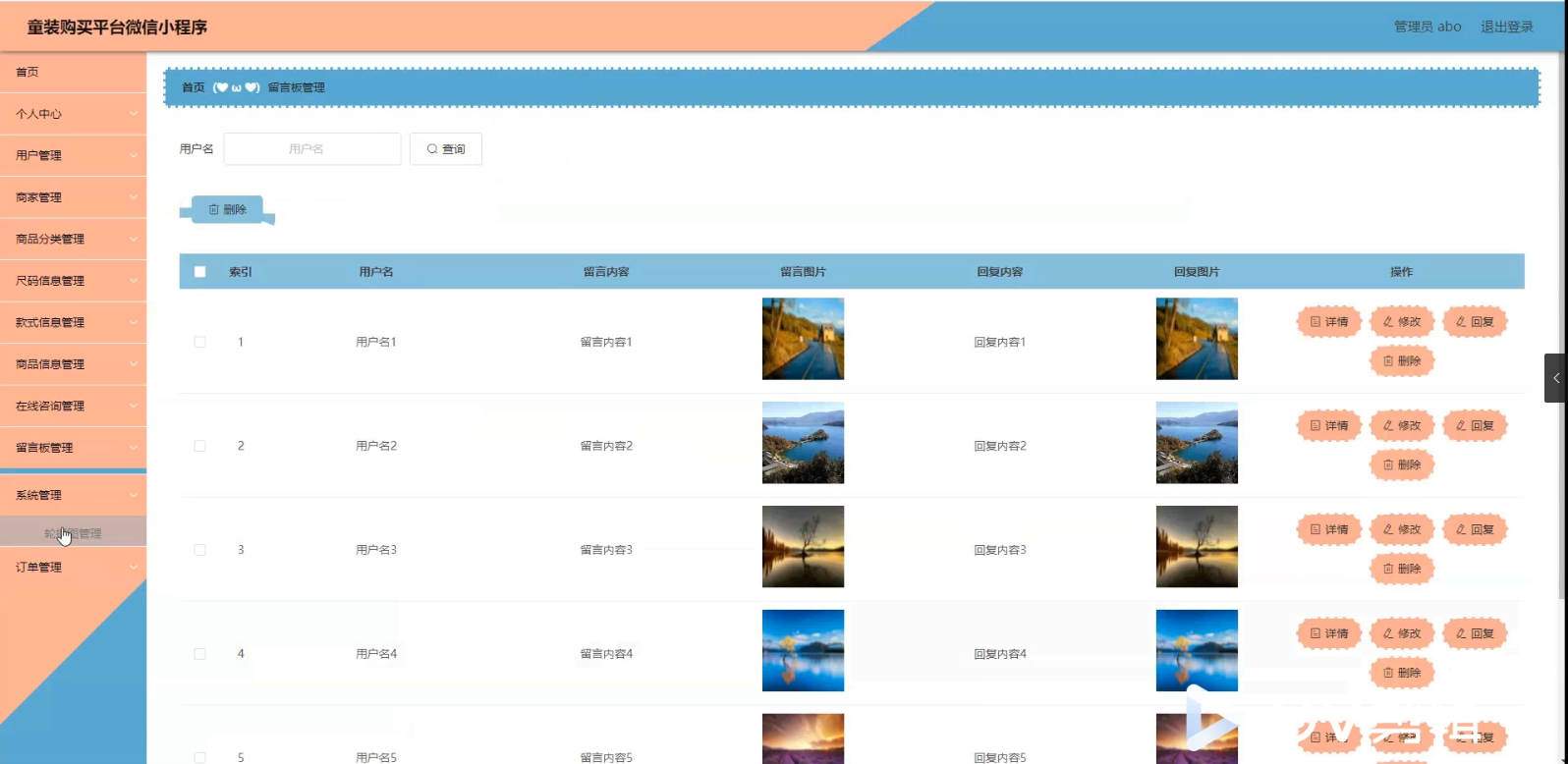Screen dimensions: 1568x764
Task: Open 详情 for 用户名4 row
Action: (1329, 634)
